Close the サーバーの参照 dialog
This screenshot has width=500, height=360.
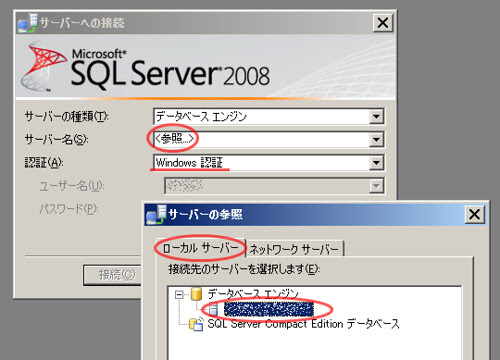[x=475, y=214]
